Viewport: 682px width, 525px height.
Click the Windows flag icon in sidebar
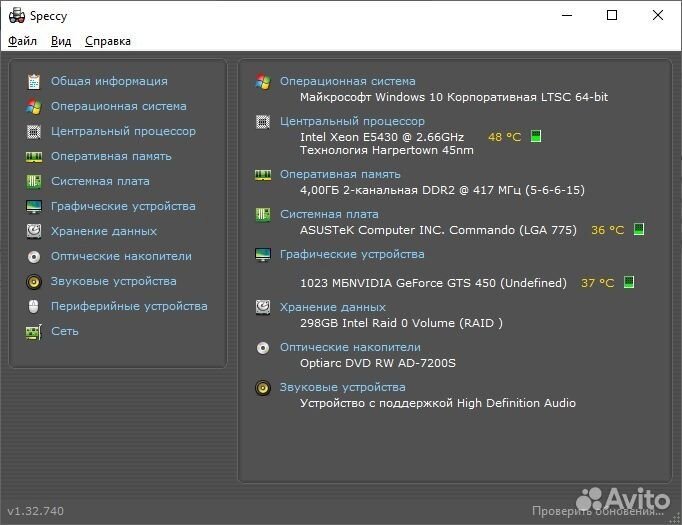pyautogui.click(x=34, y=106)
